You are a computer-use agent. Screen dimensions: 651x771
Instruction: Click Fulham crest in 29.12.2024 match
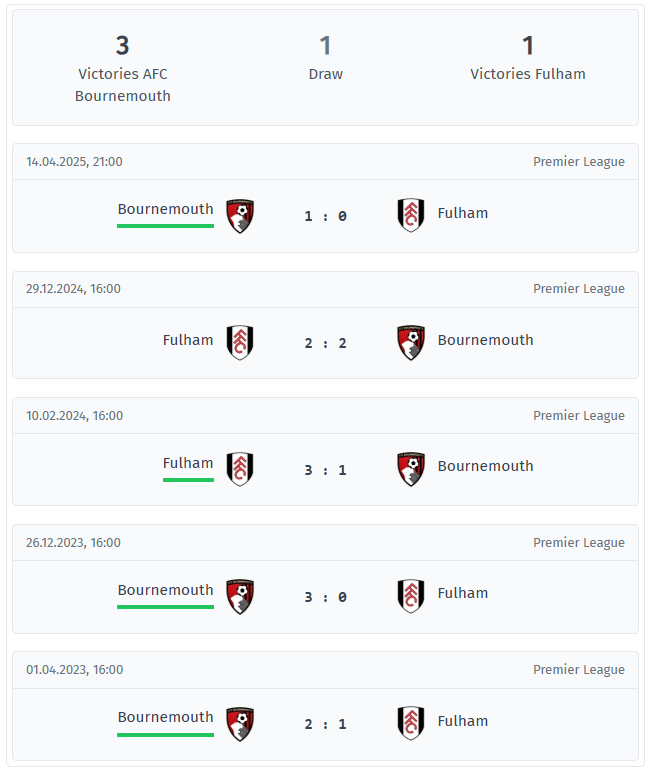pos(240,342)
